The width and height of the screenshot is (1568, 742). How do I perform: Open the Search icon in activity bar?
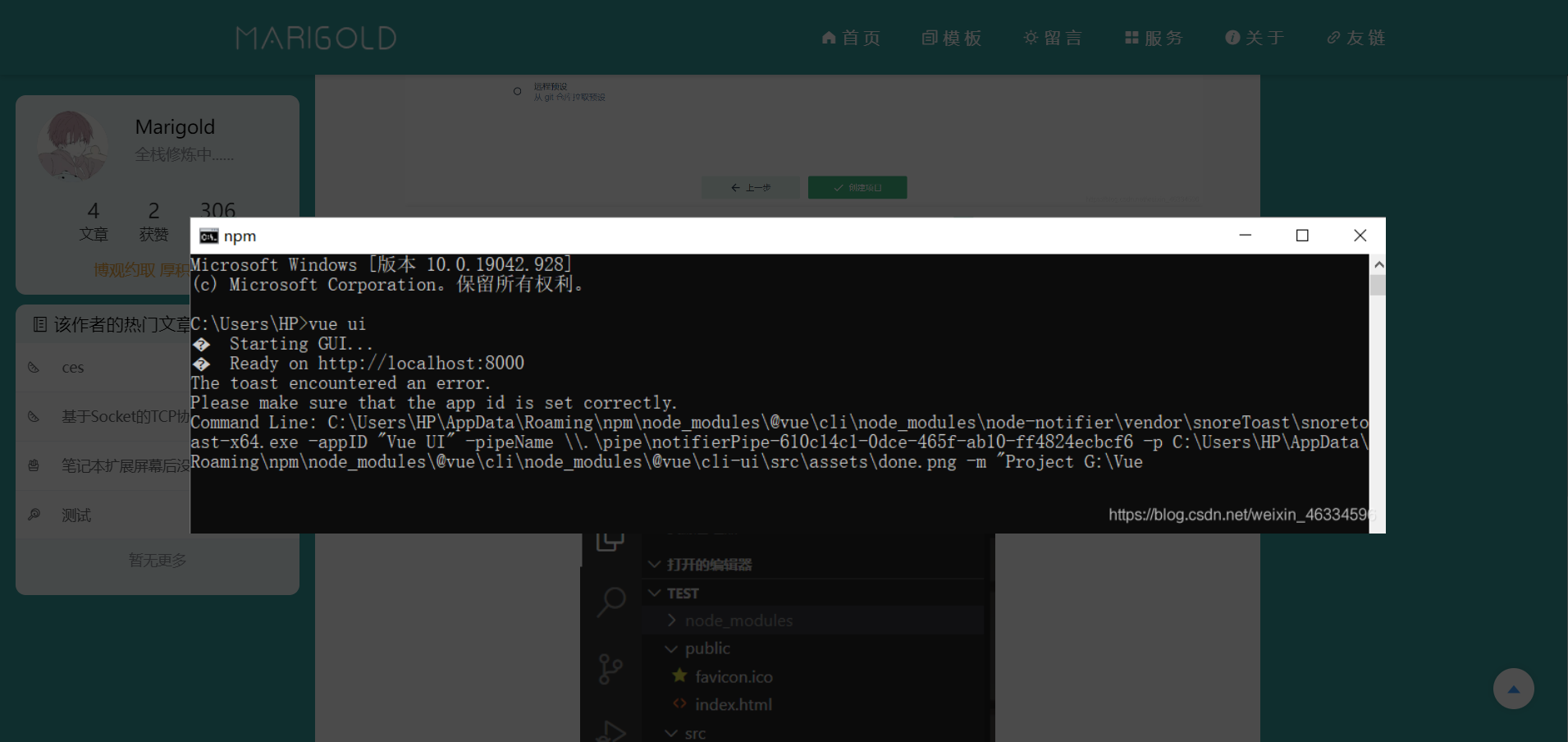pos(610,602)
